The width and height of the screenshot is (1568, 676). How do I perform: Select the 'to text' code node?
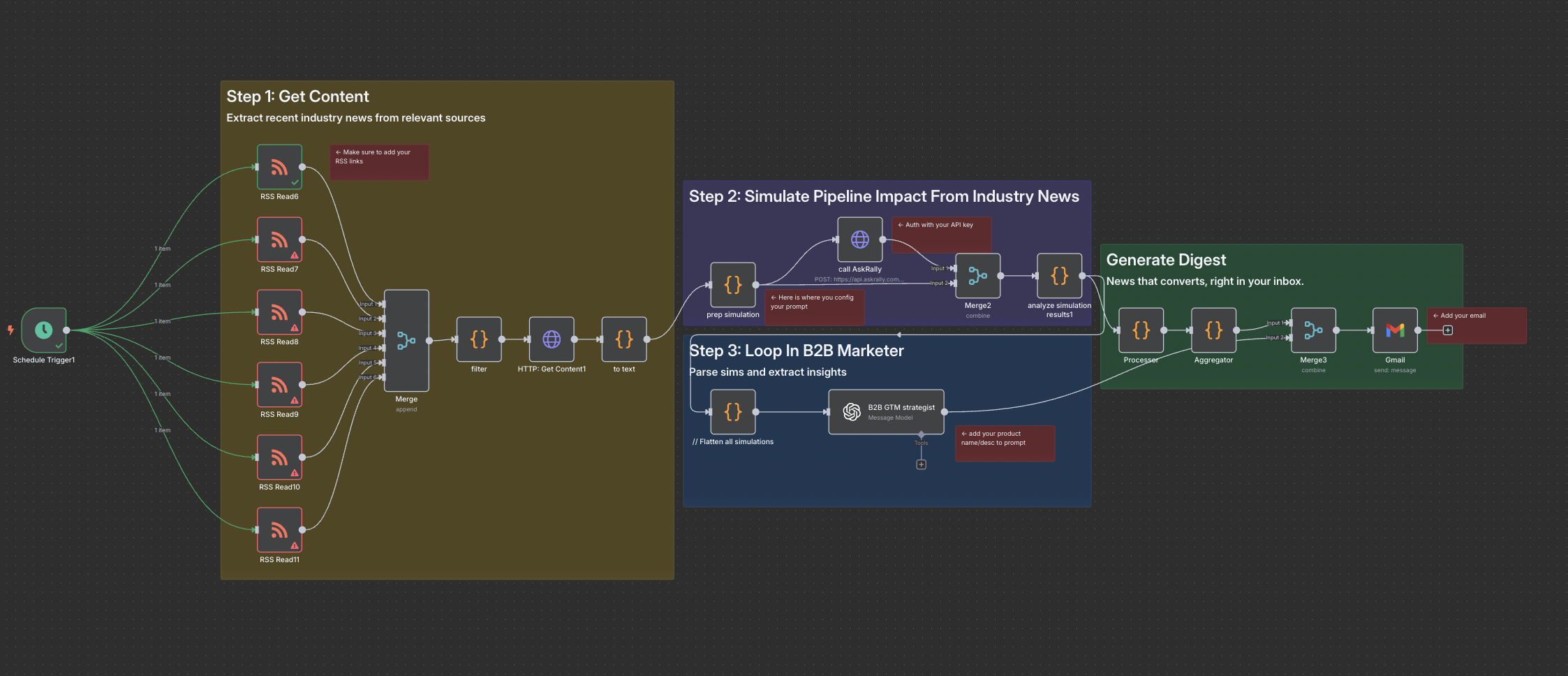tap(624, 339)
